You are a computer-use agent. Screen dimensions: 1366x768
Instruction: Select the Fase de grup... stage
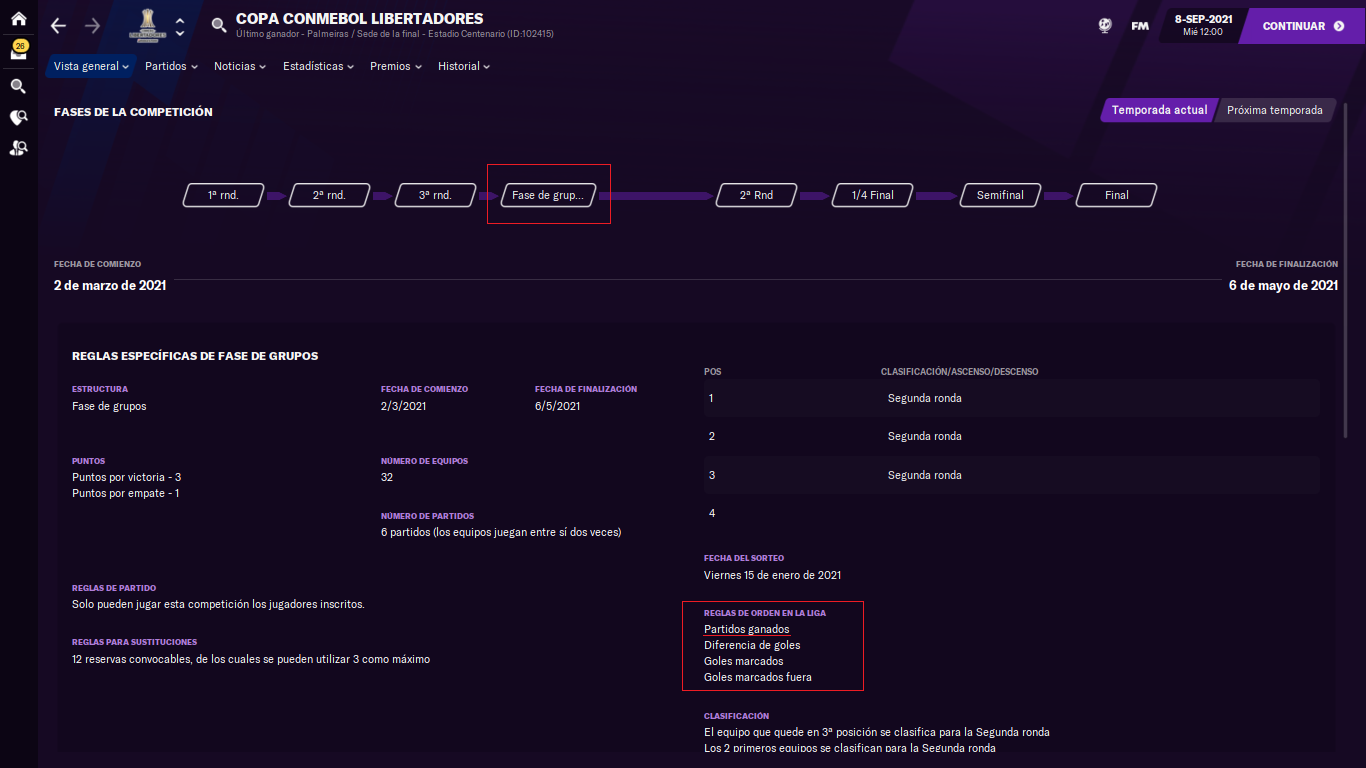coord(547,195)
